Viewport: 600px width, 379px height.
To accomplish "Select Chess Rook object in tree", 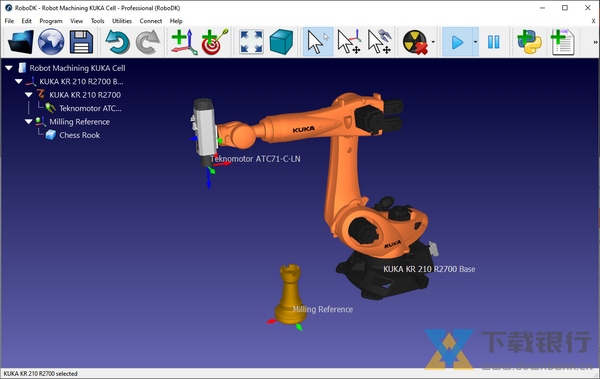I will point(80,135).
